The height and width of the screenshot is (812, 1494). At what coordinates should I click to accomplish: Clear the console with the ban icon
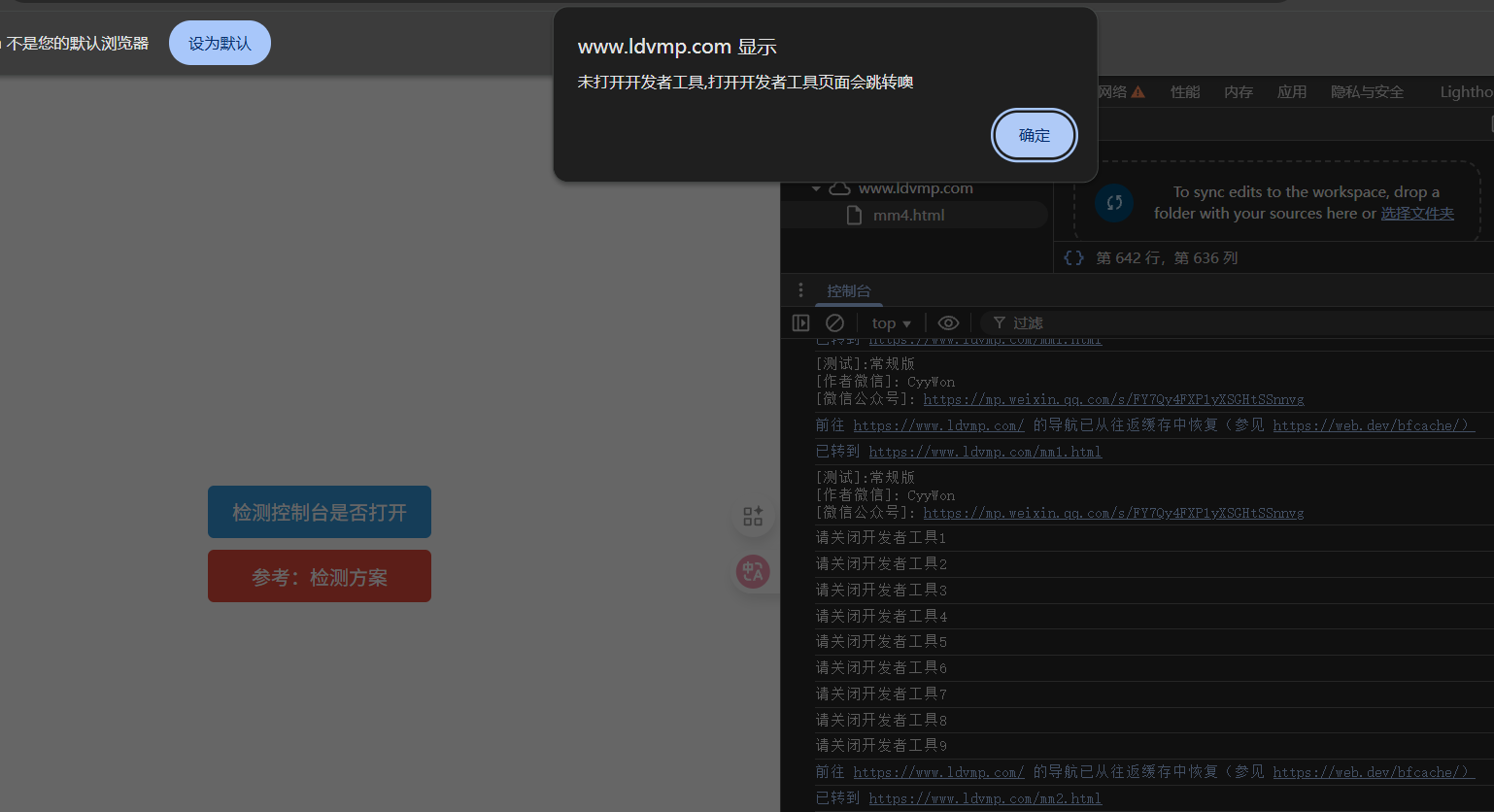pyautogui.click(x=834, y=323)
